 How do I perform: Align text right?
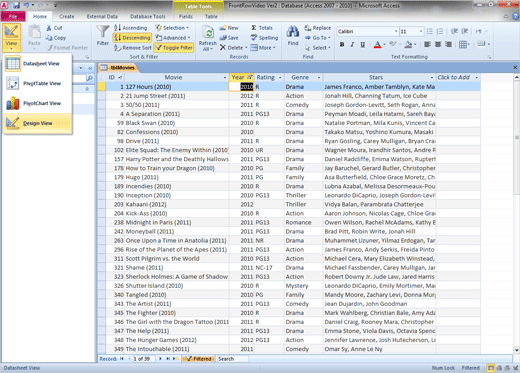(x=449, y=44)
